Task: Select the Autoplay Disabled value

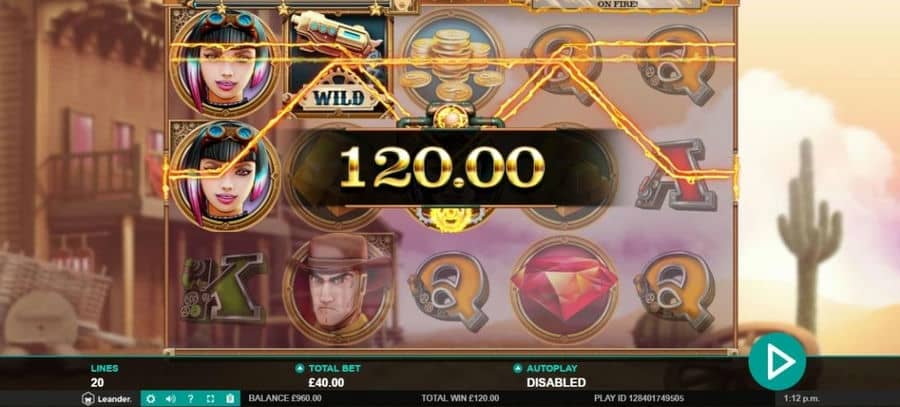Action: [x=556, y=382]
